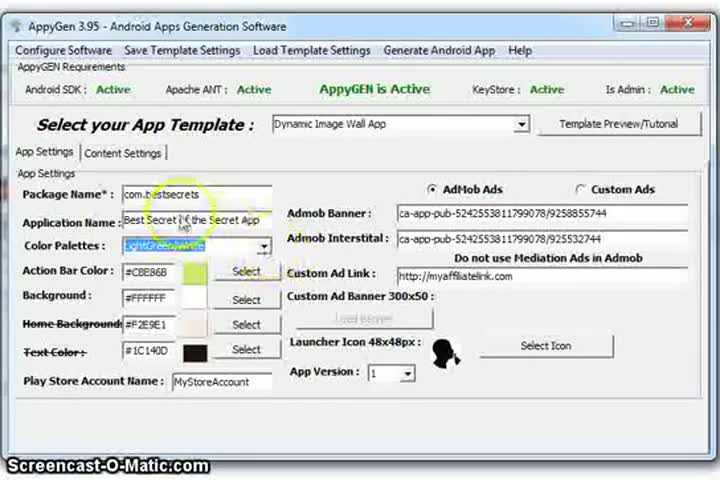Click the Action Bar green color swatch

[x=195, y=274]
